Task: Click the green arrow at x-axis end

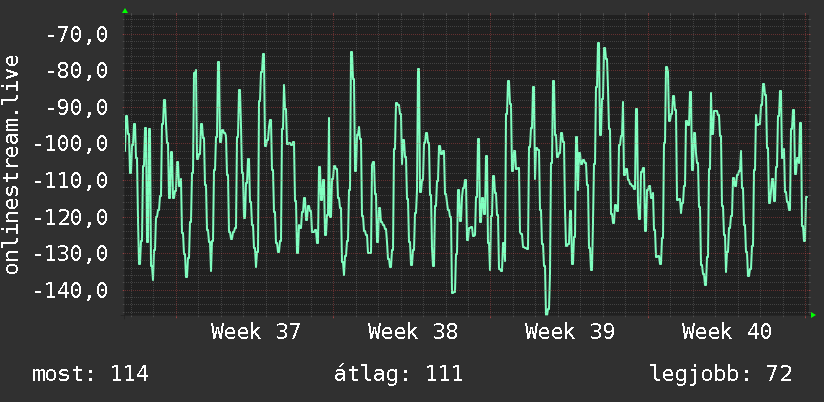Action: click(813, 315)
